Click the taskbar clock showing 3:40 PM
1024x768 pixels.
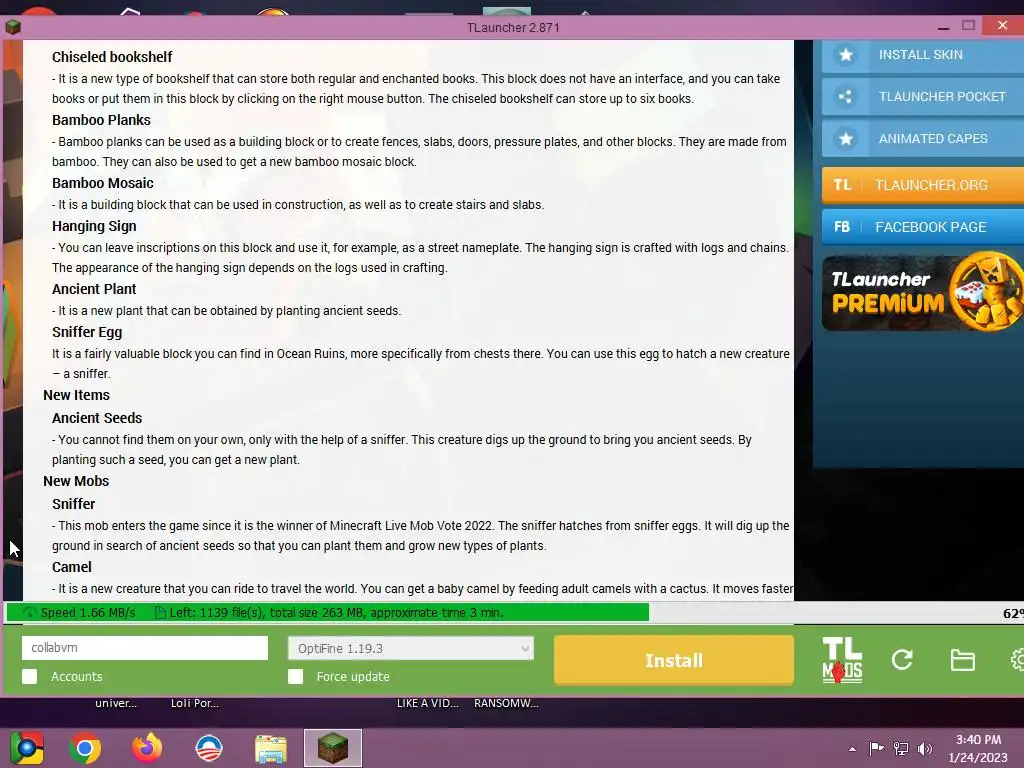point(978,748)
